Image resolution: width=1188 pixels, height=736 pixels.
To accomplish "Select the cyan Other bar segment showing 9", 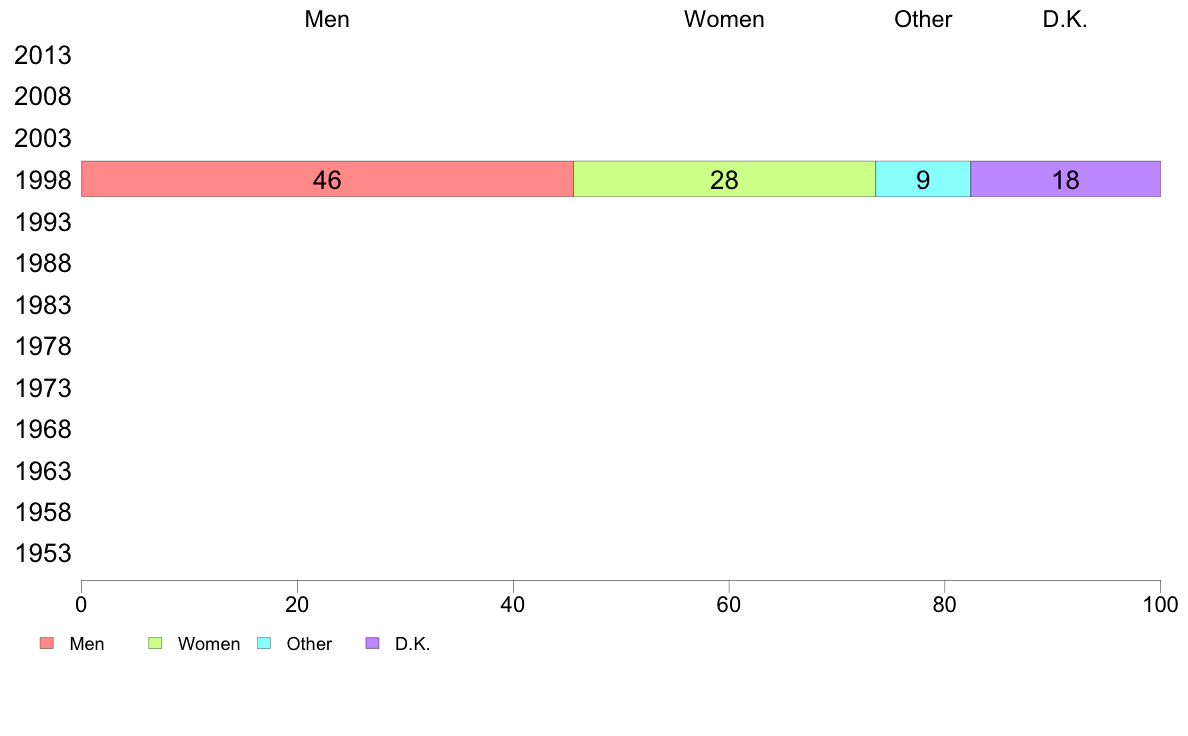I will (923, 179).
